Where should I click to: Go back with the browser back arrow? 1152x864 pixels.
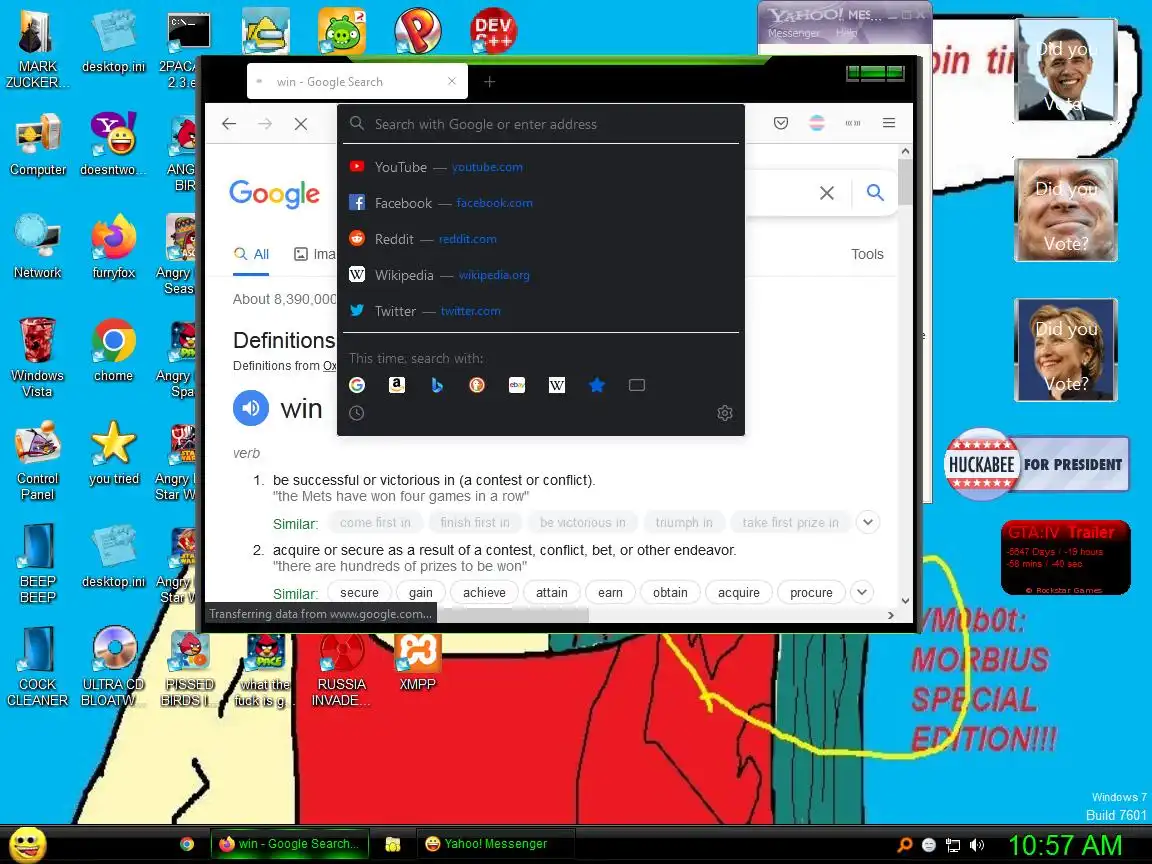pyautogui.click(x=229, y=123)
